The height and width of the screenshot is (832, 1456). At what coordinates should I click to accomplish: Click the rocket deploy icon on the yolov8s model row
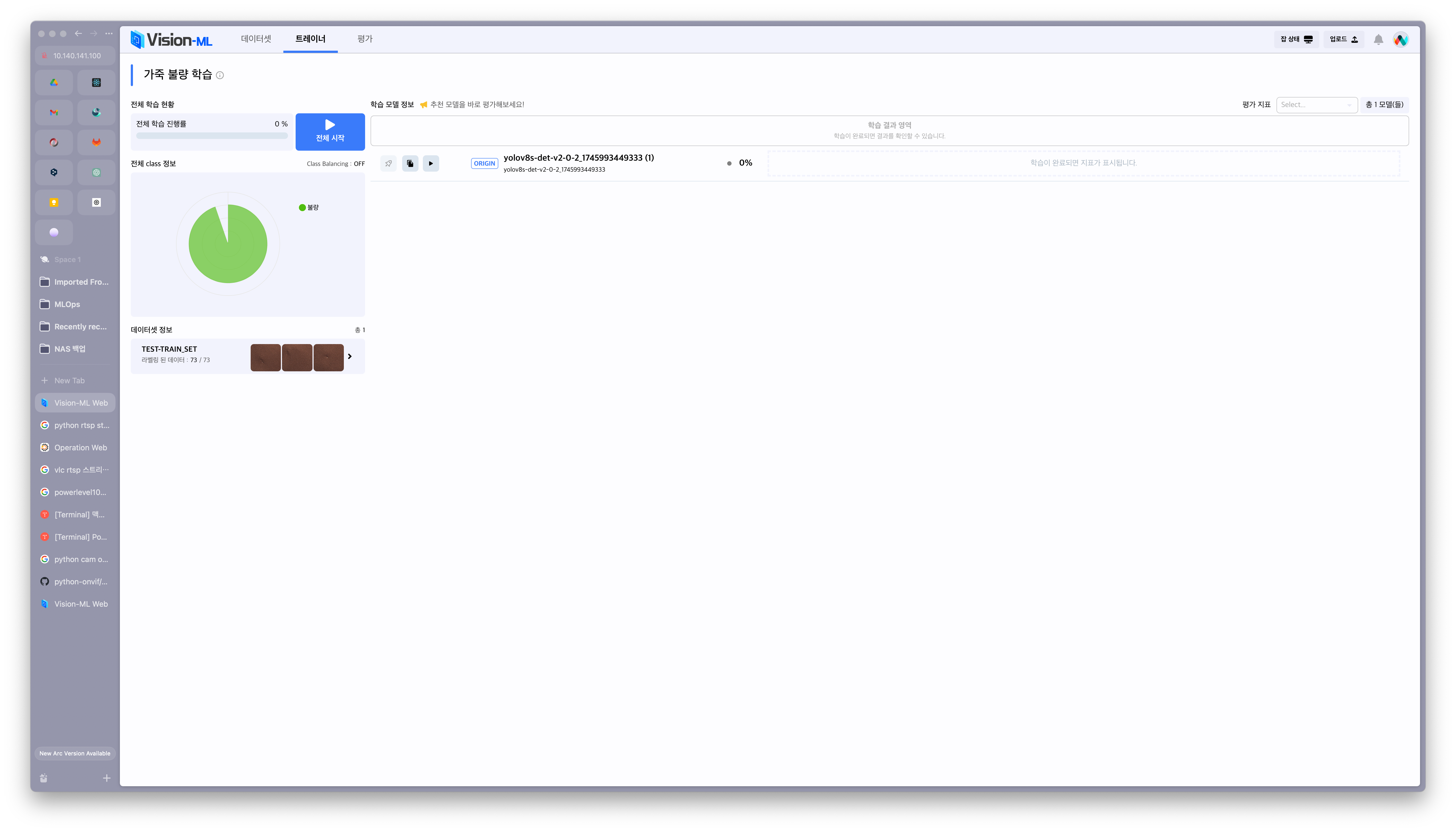pyautogui.click(x=388, y=163)
